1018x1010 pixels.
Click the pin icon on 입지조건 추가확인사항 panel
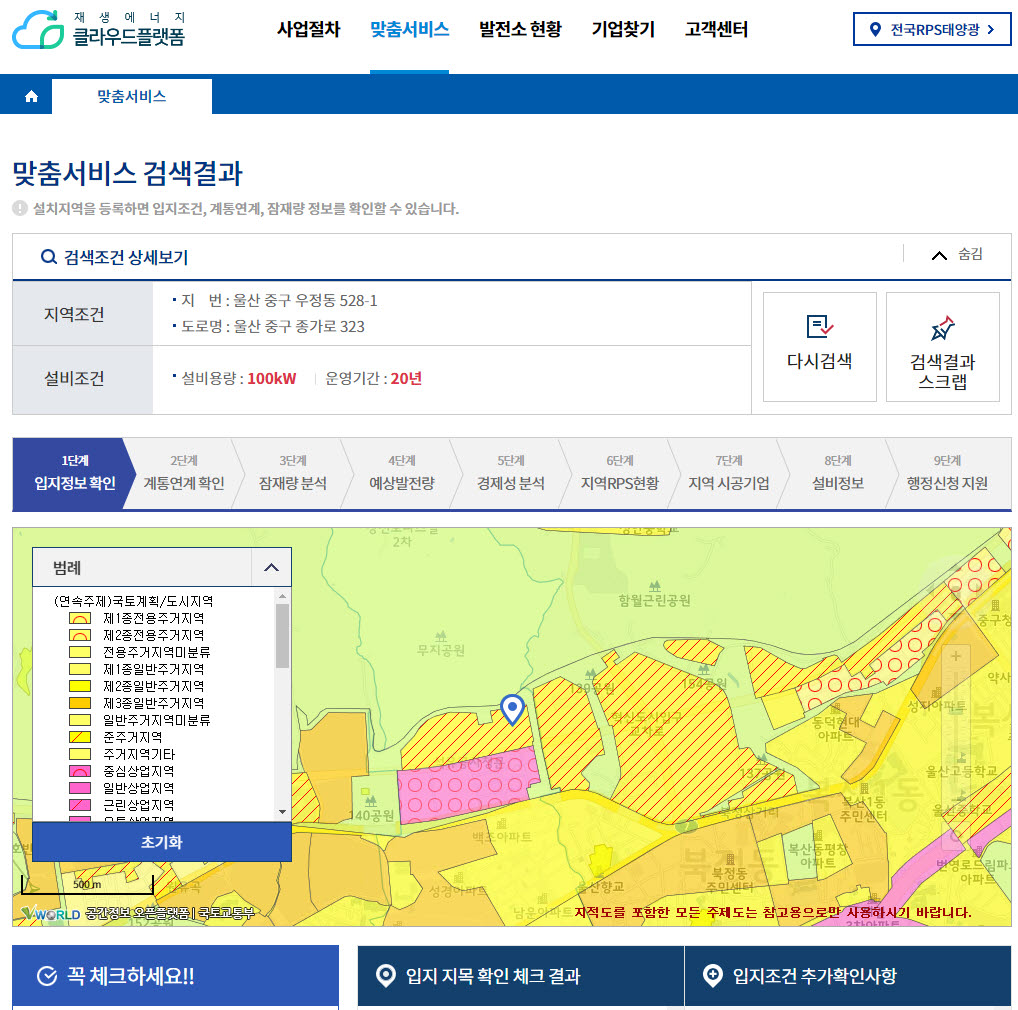click(x=713, y=976)
